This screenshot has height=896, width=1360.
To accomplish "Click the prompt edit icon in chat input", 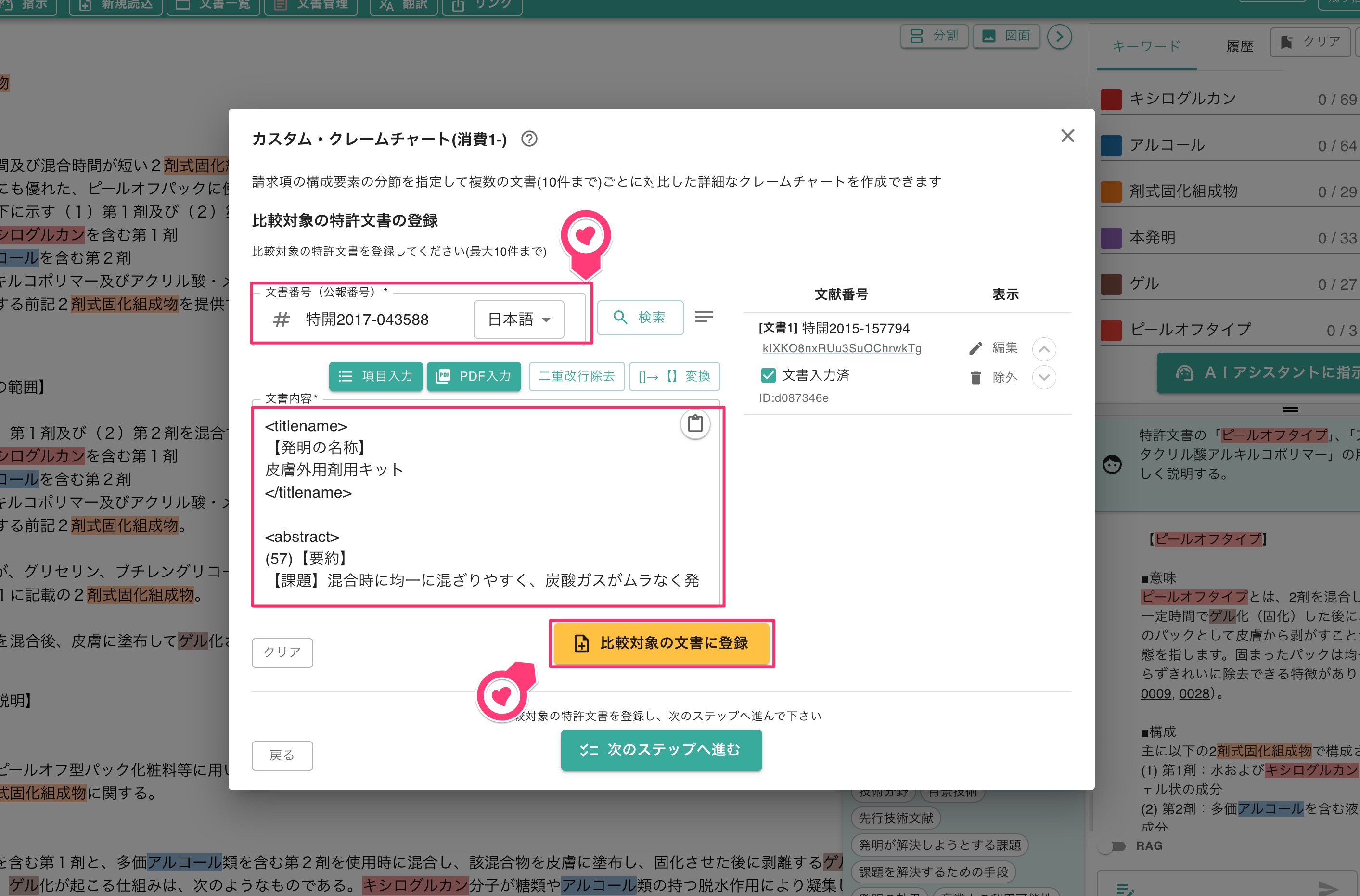I will [x=1125, y=889].
